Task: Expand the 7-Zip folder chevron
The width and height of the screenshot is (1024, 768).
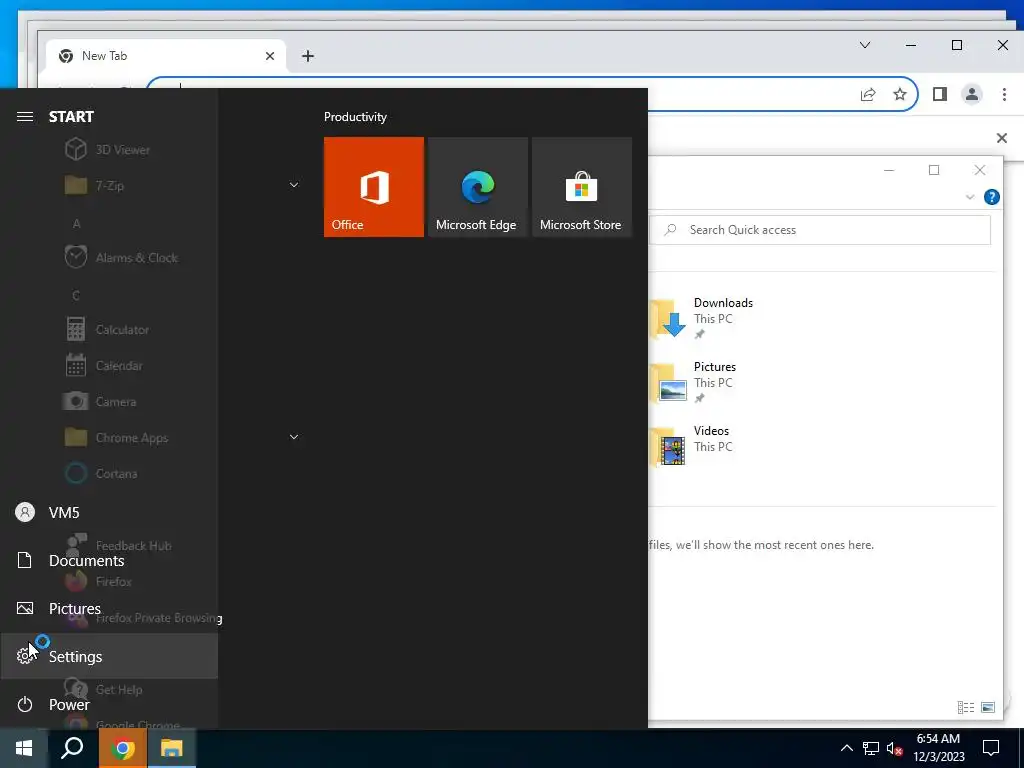Action: (294, 185)
